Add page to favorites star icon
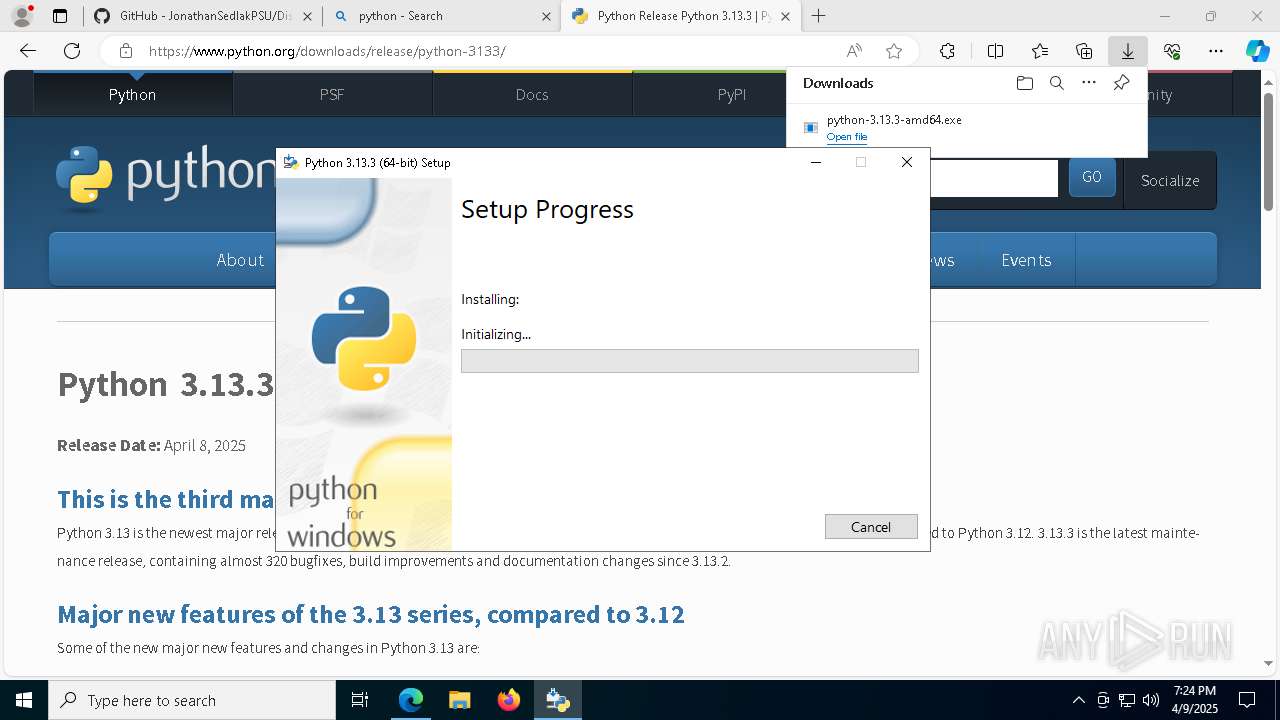The height and width of the screenshot is (720, 1280). coord(894,51)
